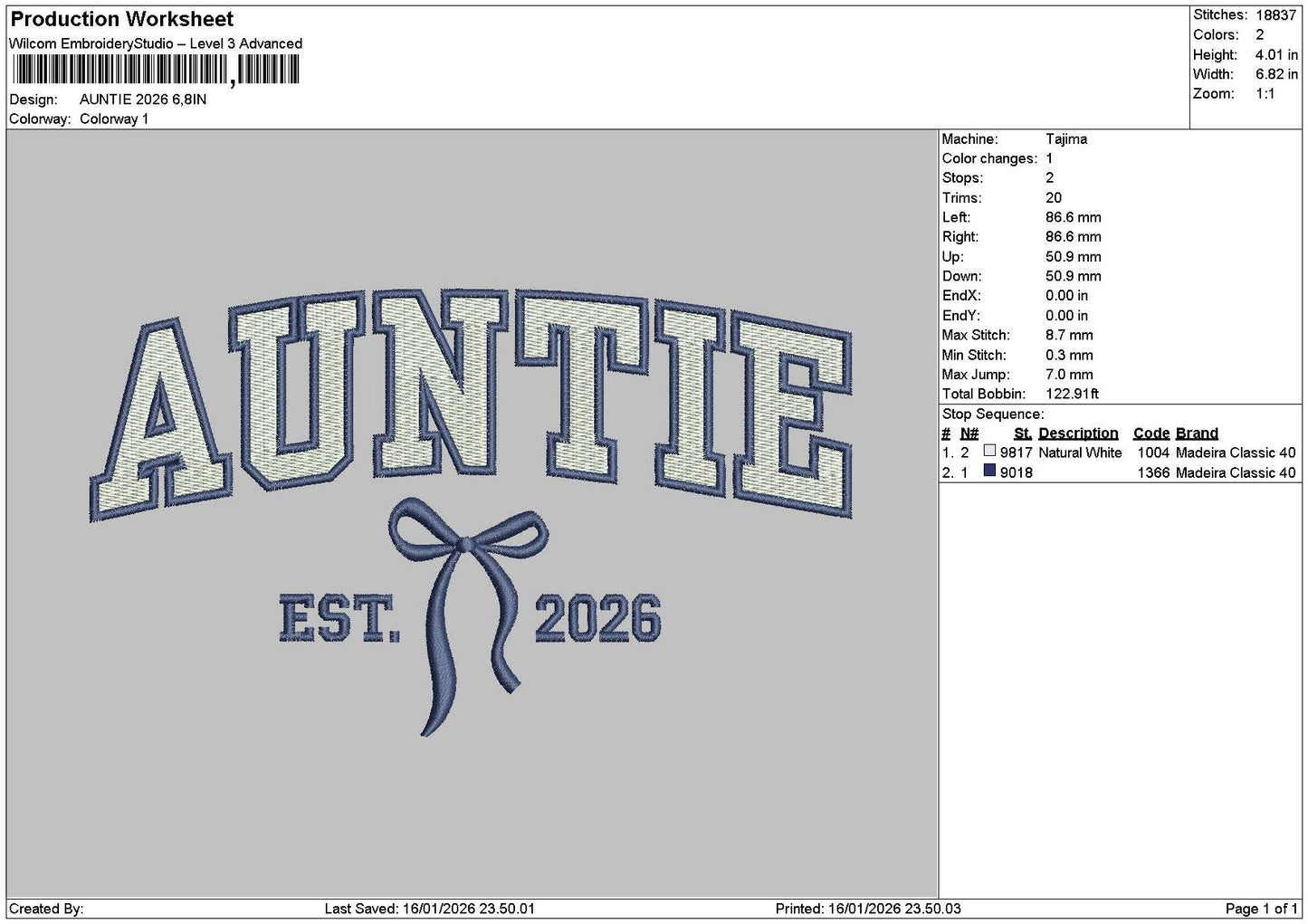Viewport: 1308px width, 924px height.
Task: Click the 'Created By:' footer label
Action: click(46, 910)
